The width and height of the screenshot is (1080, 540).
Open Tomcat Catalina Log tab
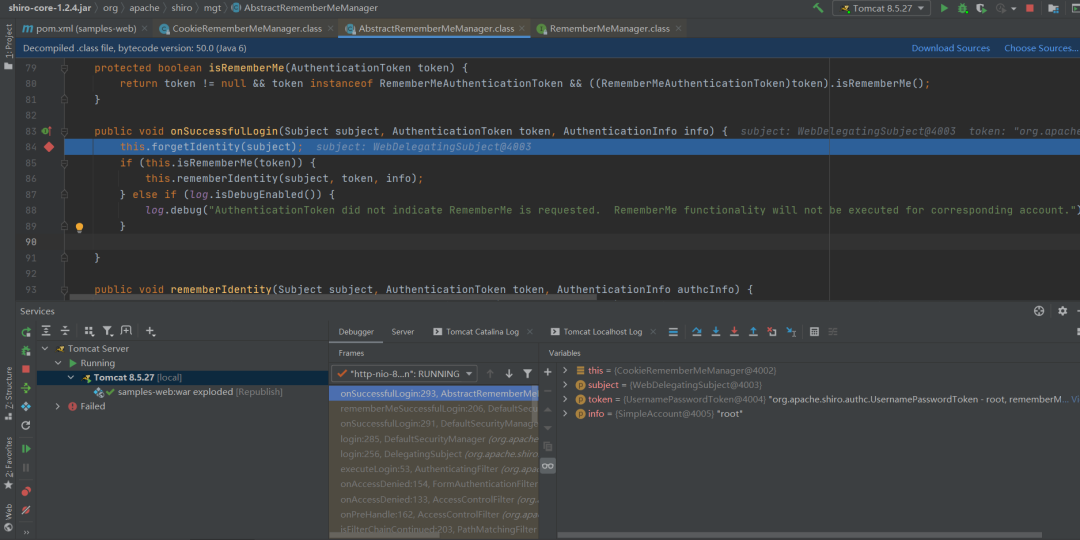click(482, 332)
